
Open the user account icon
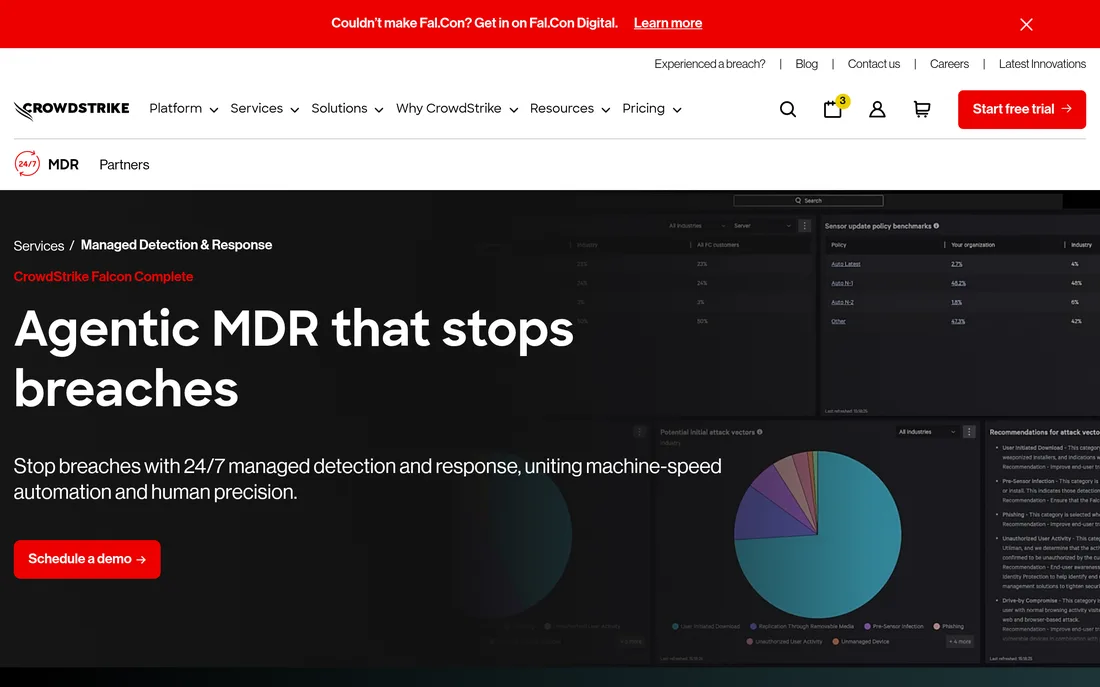click(x=877, y=109)
